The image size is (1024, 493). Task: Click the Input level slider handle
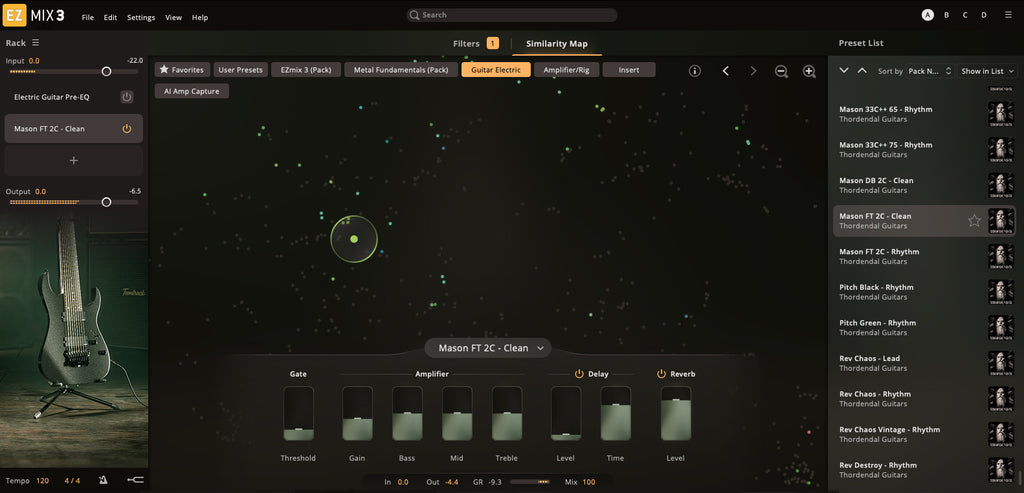pos(106,72)
